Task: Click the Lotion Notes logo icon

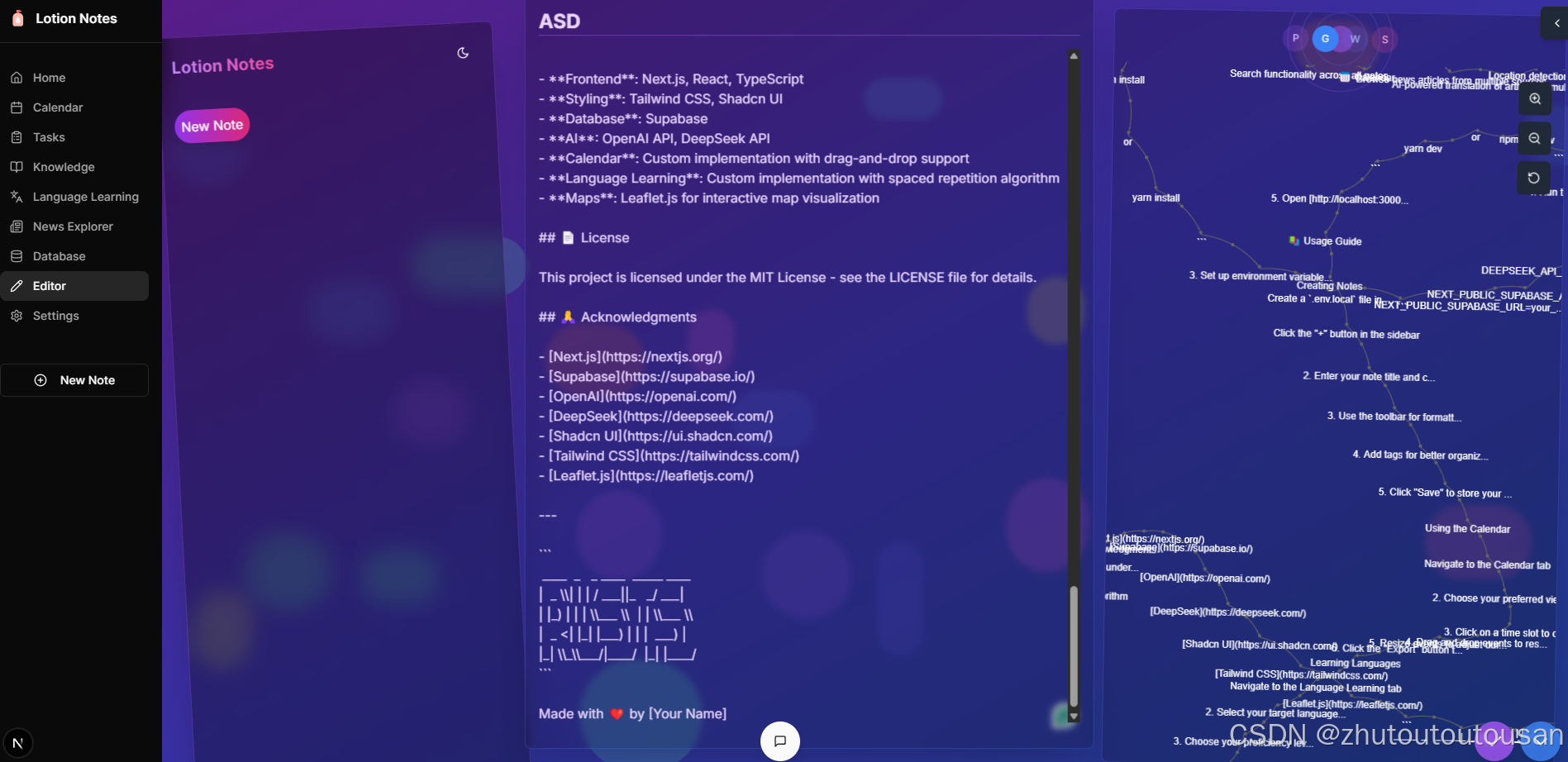Action: pyautogui.click(x=18, y=18)
